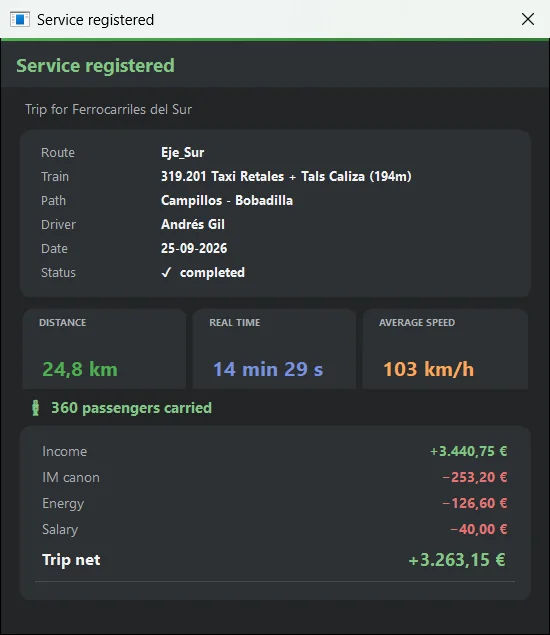Click 'Trip for Ferrocarriles del Sur' text
This screenshot has height=635, width=550.
(x=109, y=109)
